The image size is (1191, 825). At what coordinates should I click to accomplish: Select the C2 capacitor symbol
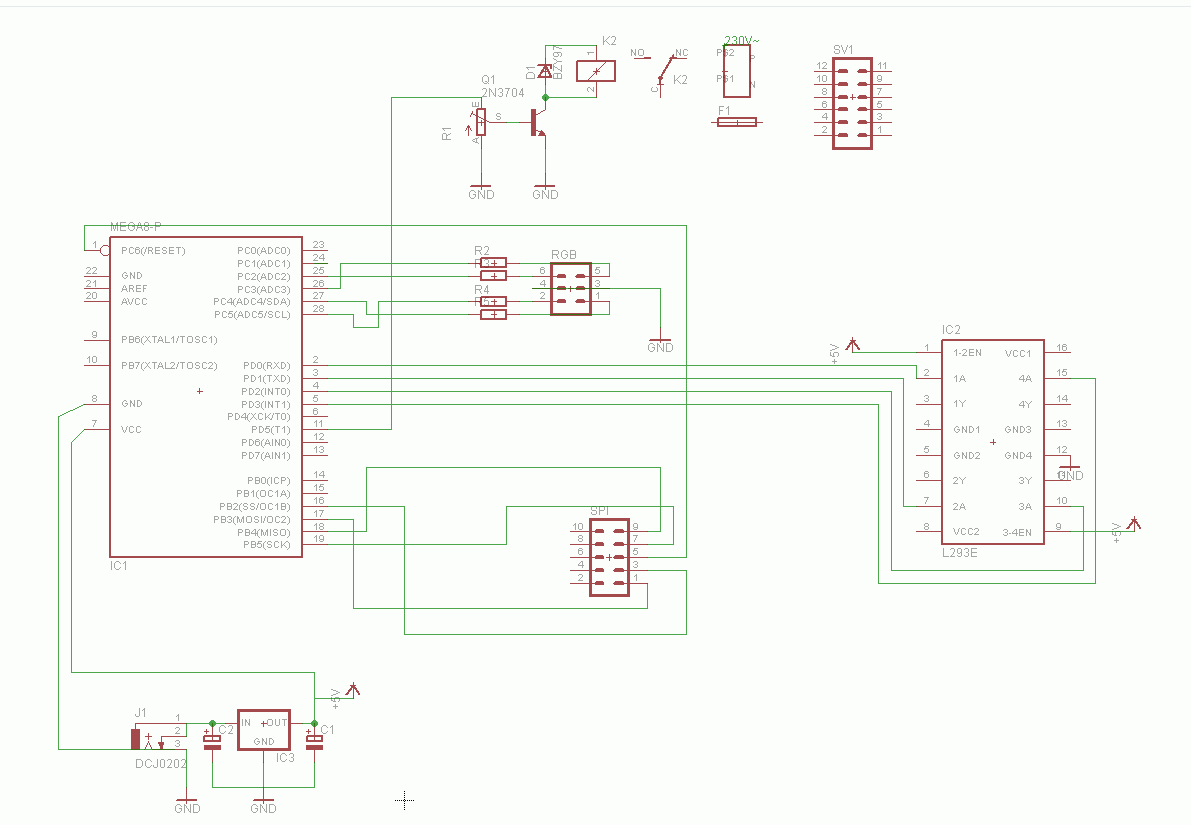pos(212,741)
